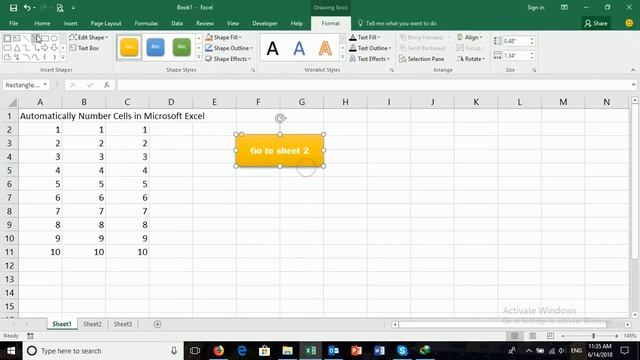Open WordArt Styles dialog launcher
The height and width of the screenshot is (360, 640).
coord(392,70)
